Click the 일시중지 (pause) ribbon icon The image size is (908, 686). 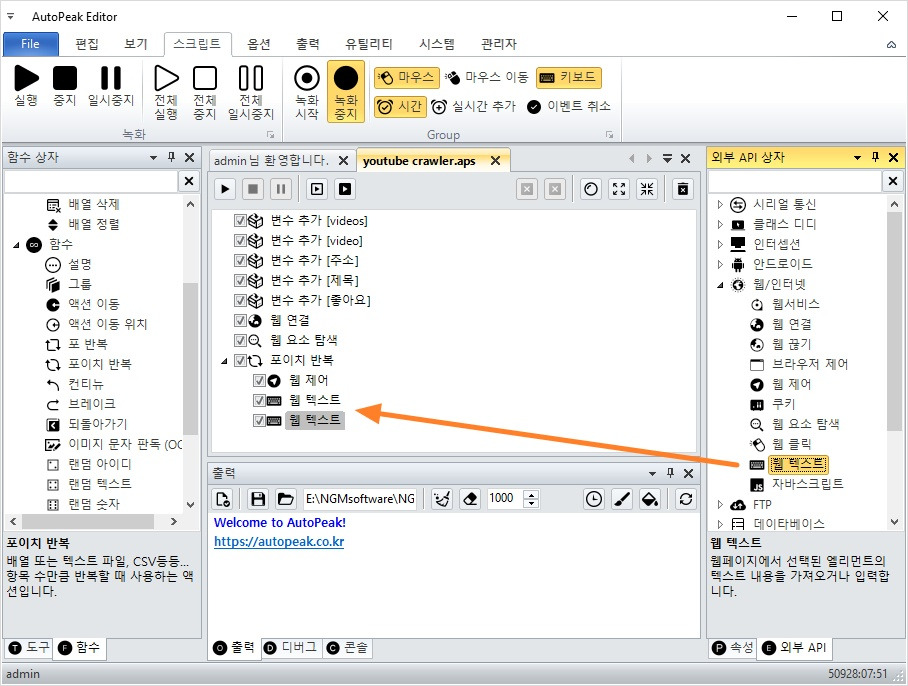pos(111,78)
